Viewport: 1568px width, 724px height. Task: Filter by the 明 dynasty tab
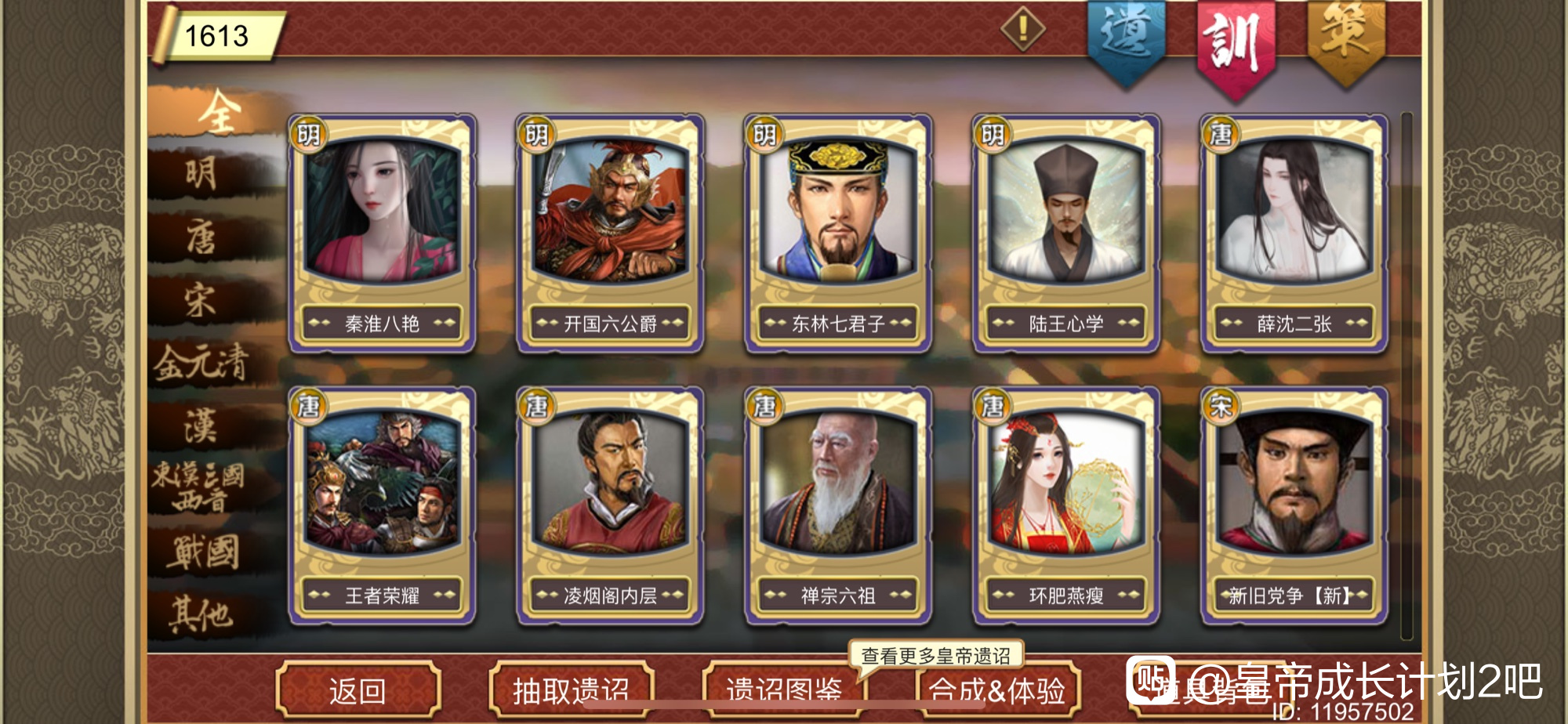[202, 172]
